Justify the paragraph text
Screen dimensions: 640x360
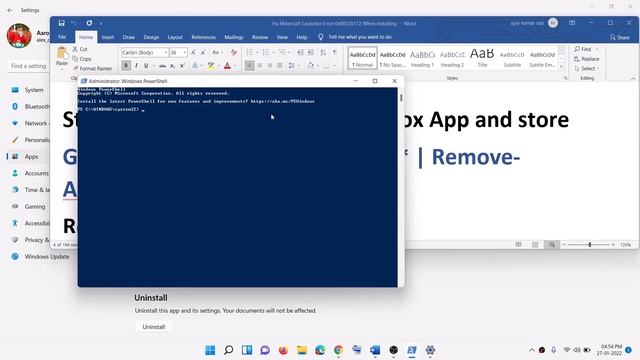pyautogui.click(x=280, y=65)
